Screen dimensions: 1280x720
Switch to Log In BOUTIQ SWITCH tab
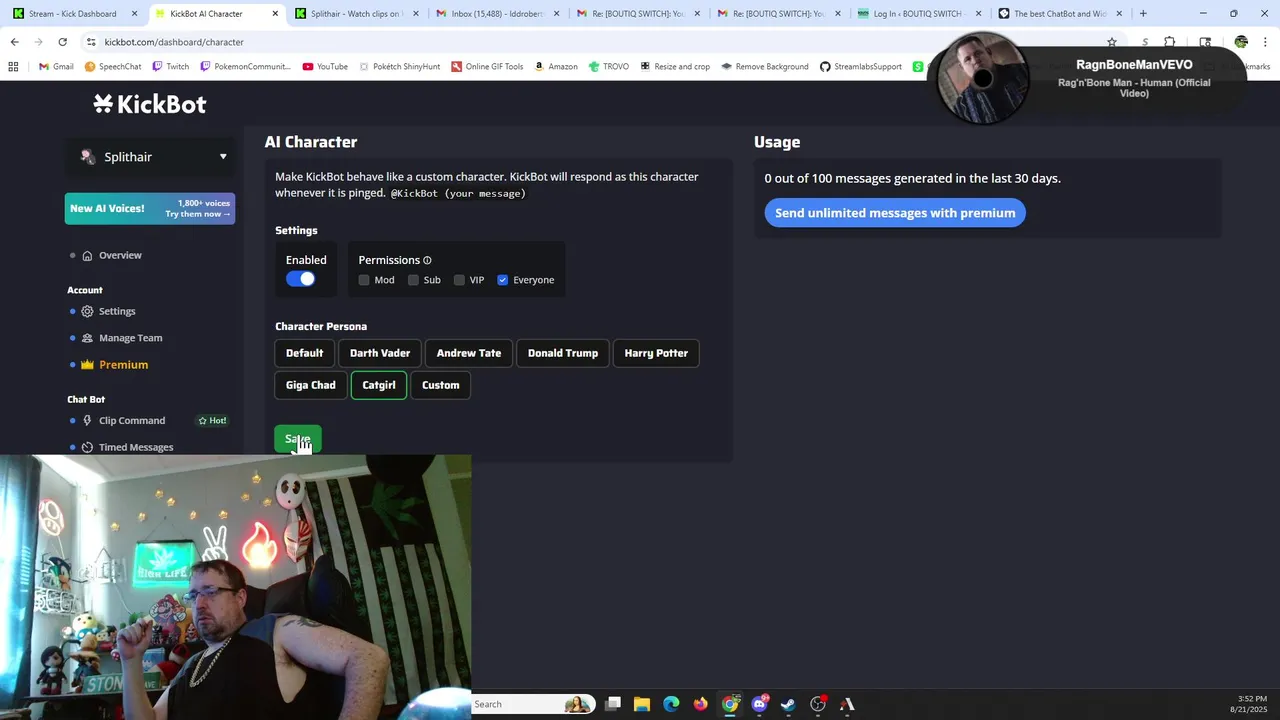click(918, 14)
